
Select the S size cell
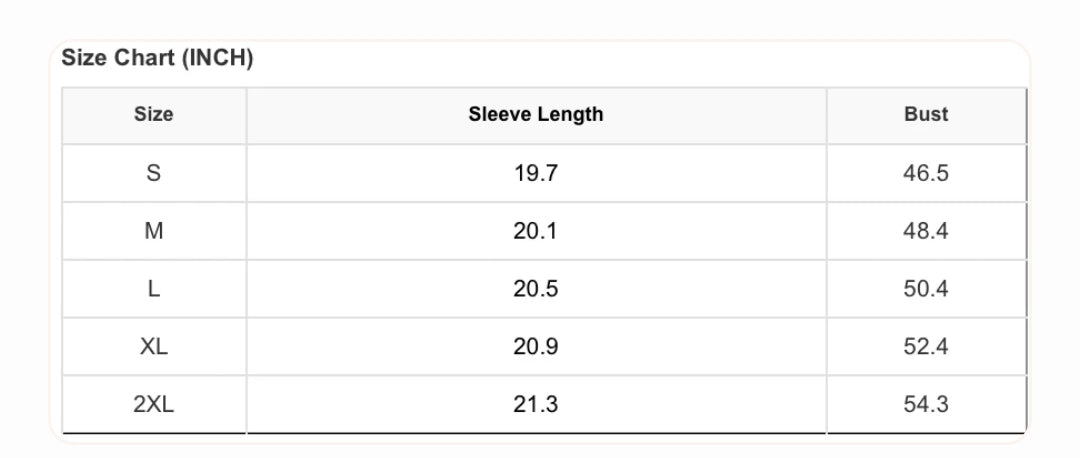coord(154,173)
